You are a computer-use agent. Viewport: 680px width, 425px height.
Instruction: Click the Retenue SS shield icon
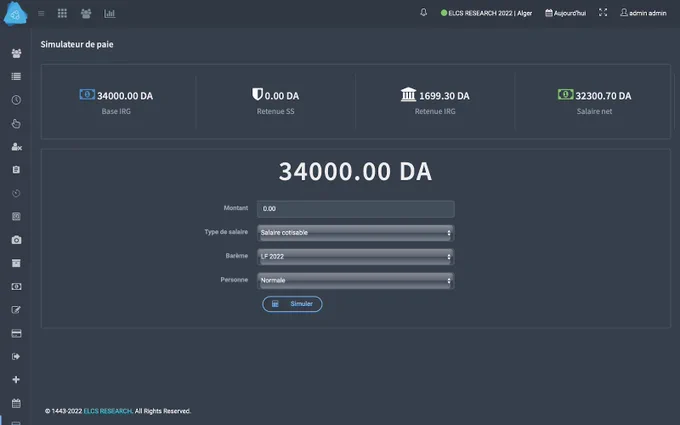257,94
